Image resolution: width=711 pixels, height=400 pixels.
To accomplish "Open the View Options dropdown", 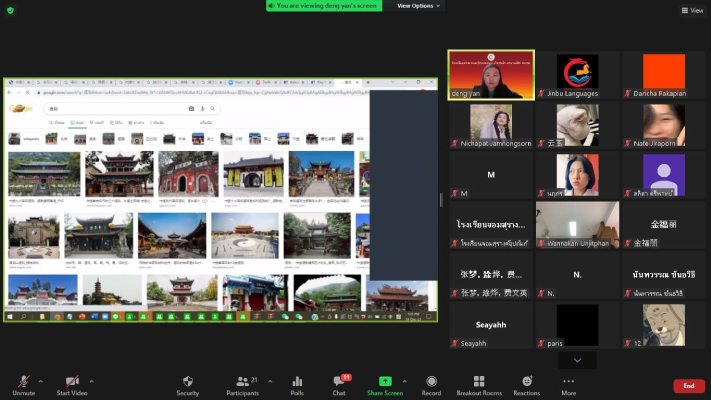I will coord(419,6).
